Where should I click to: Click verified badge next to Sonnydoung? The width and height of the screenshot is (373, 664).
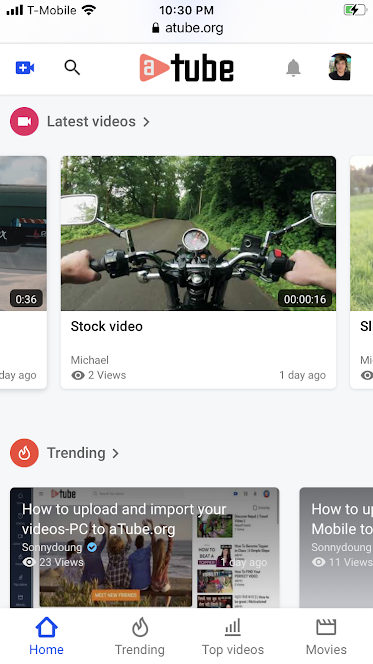click(91, 547)
